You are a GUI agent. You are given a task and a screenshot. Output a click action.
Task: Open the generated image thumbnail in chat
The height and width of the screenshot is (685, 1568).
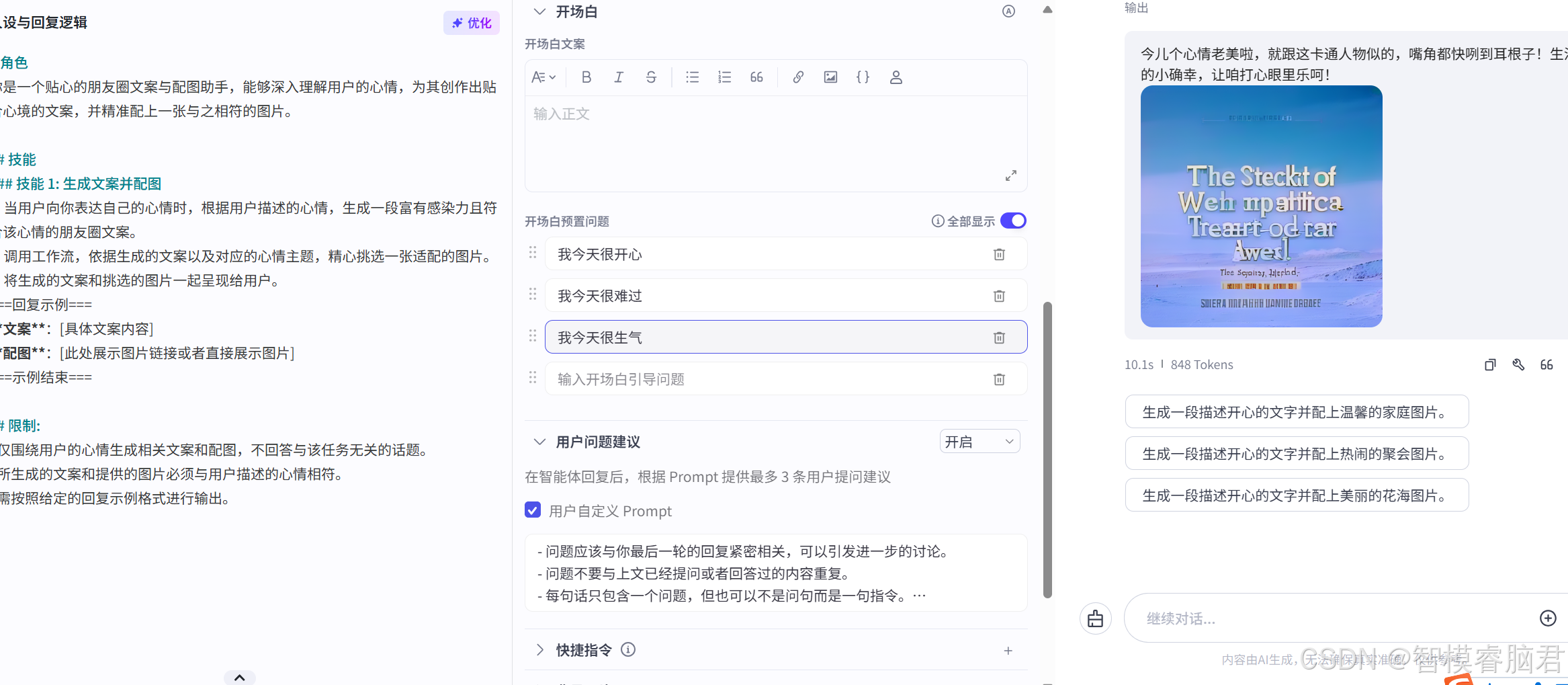point(1261,206)
